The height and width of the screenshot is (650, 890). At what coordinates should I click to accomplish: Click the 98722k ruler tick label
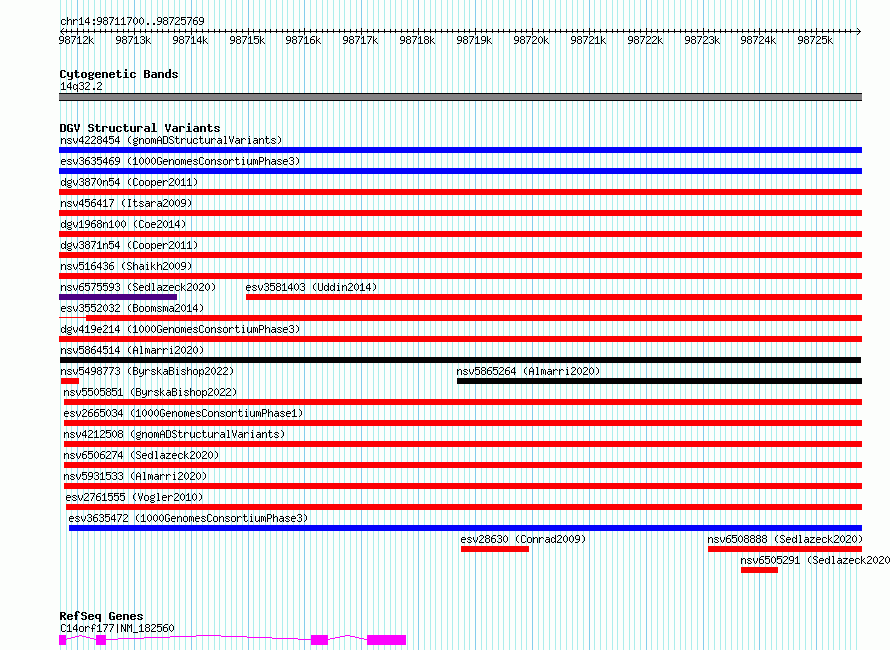pos(645,40)
